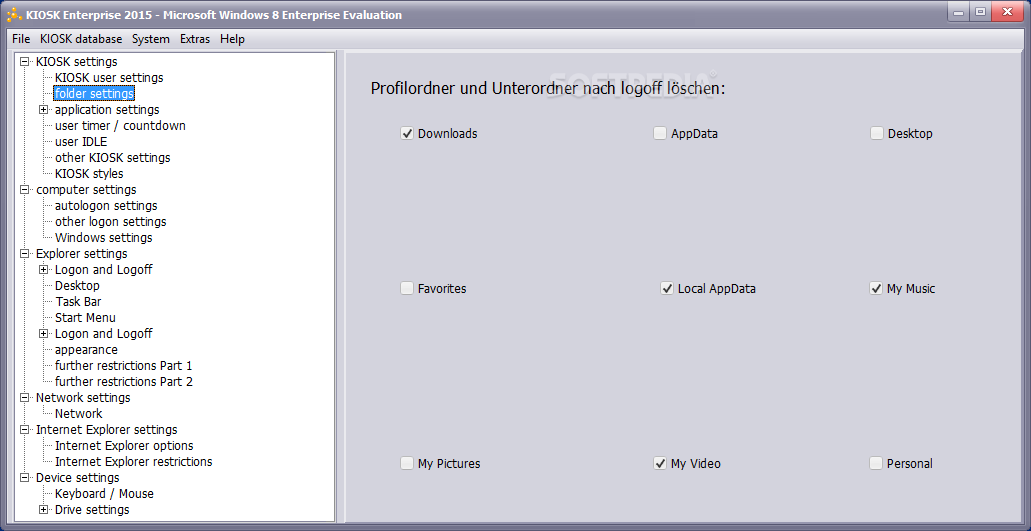Close the KIOSK Enterprise window

pos(1007,12)
